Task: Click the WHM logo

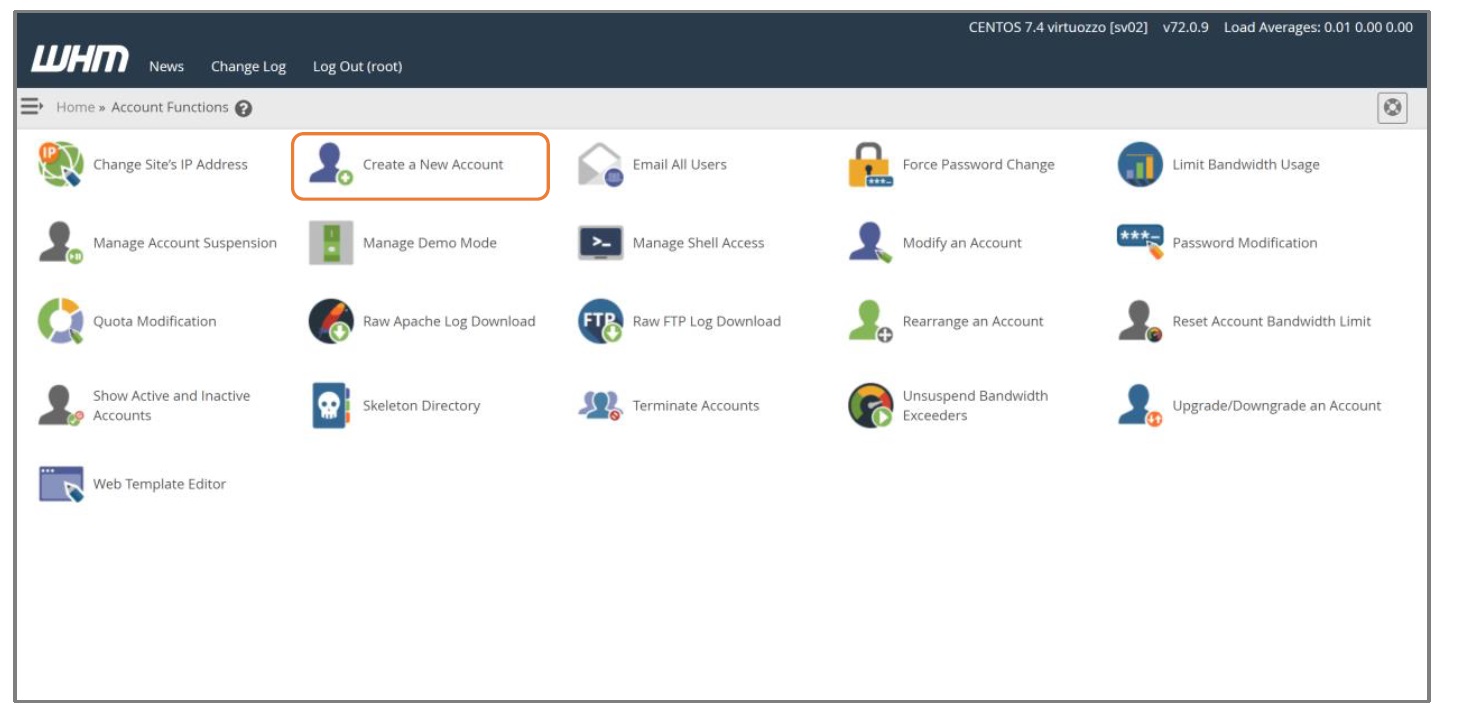Action: click(80, 60)
